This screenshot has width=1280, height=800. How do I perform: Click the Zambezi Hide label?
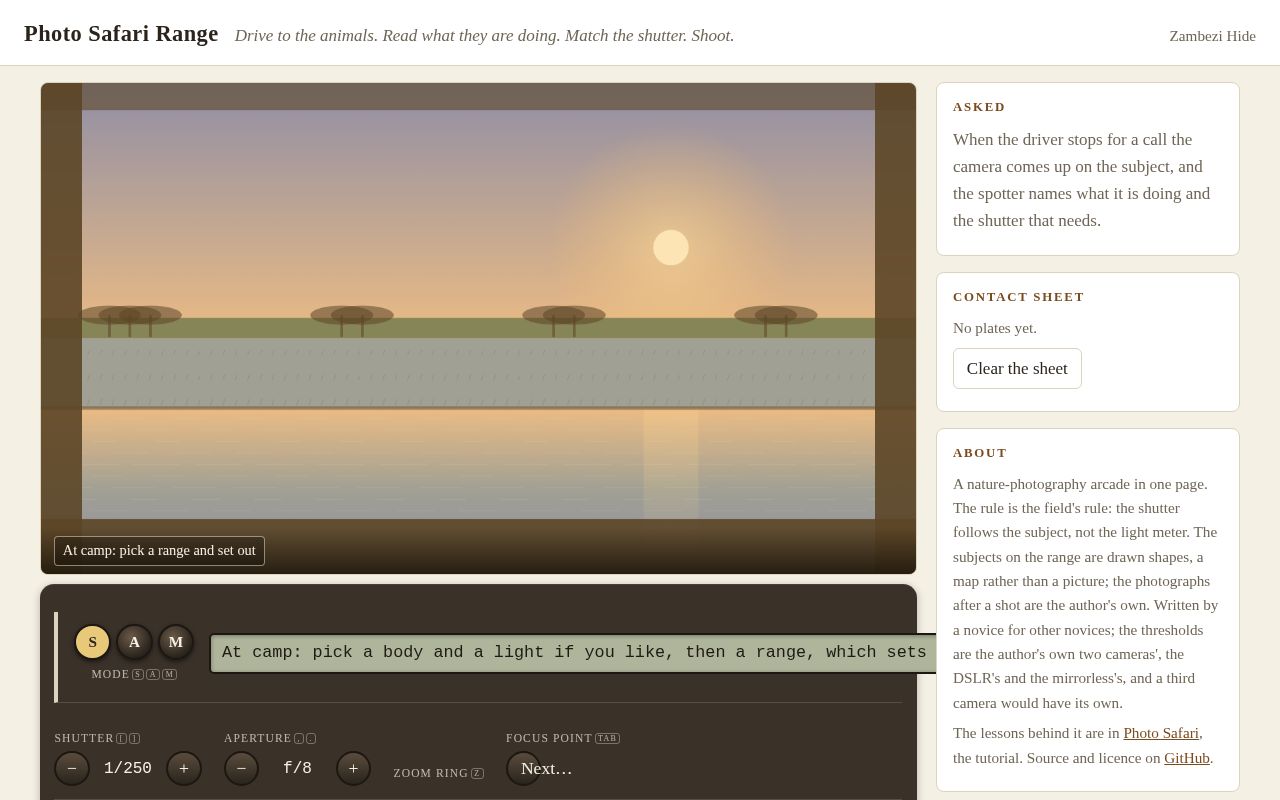pyautogui.click(x=1212, y=36)
